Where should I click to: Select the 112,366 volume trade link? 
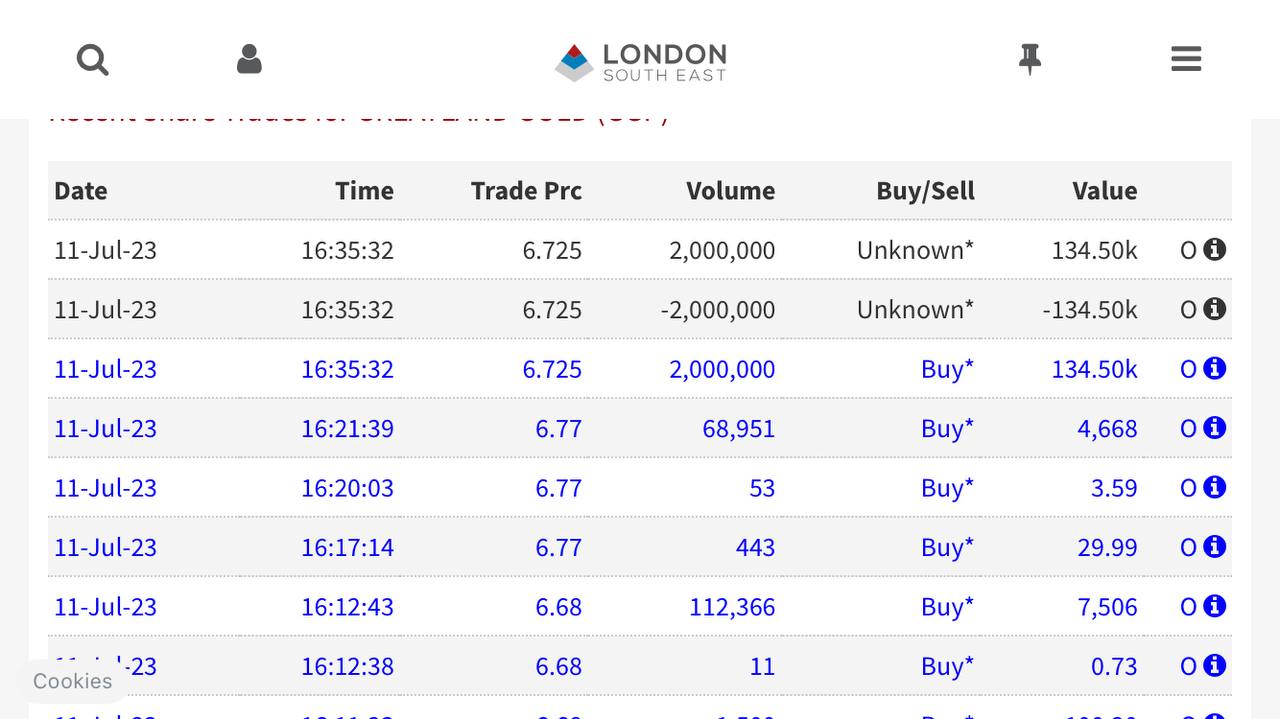732,607
